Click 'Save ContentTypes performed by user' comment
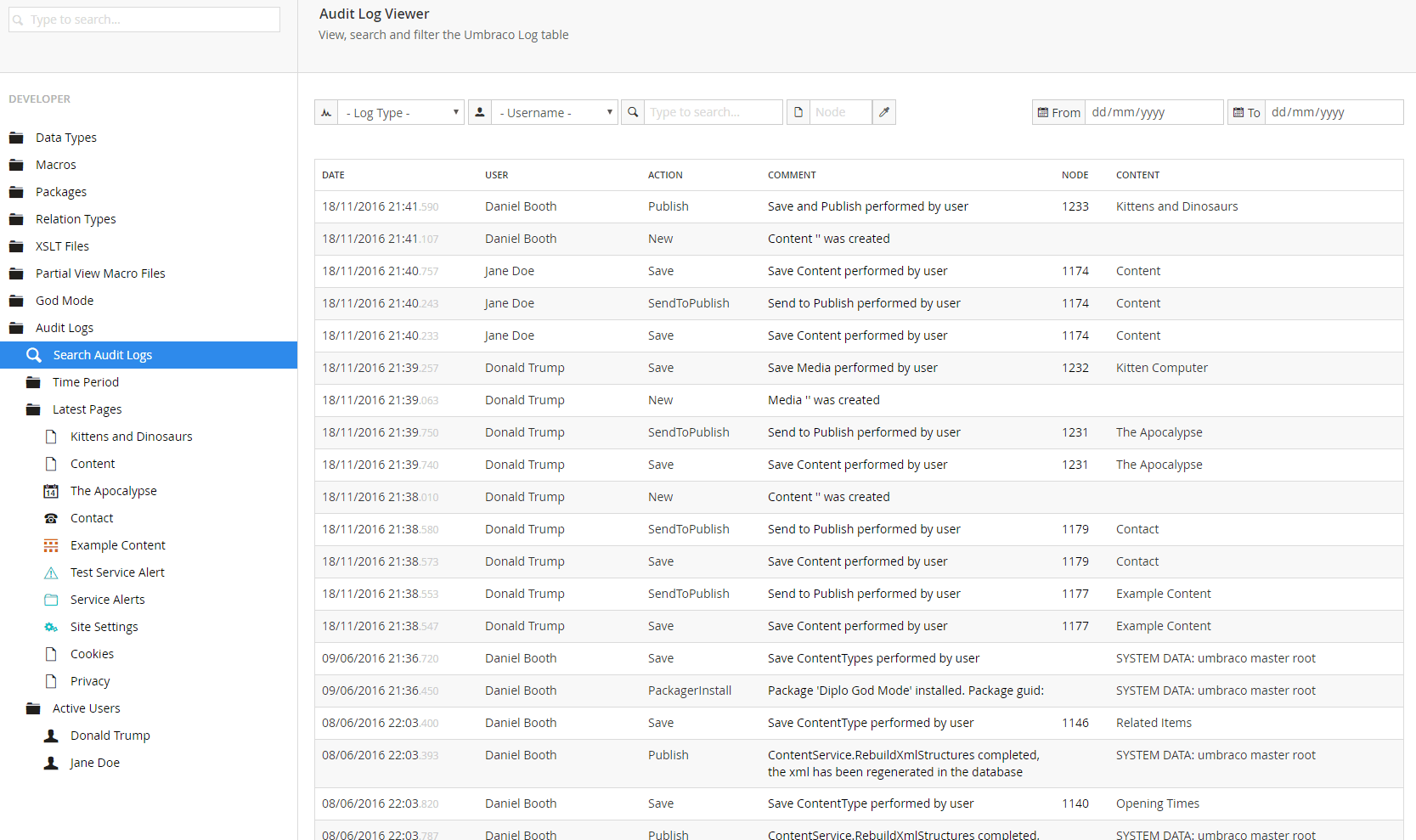The image size is (1416, 840). click(x=873, y=658)
